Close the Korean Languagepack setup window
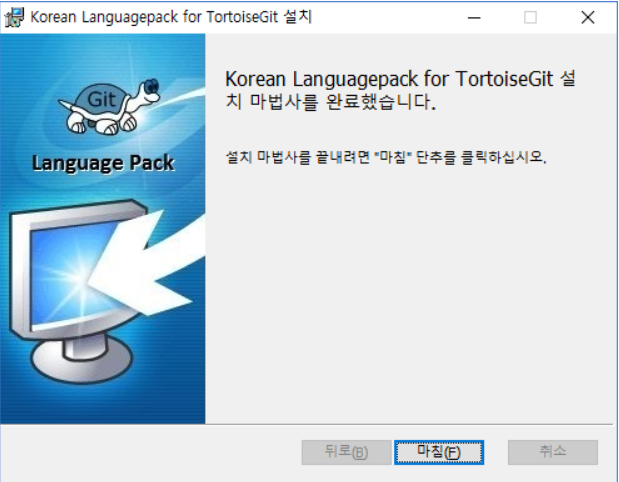The height and width of the screenshot is (482, 619). point(588,17)
